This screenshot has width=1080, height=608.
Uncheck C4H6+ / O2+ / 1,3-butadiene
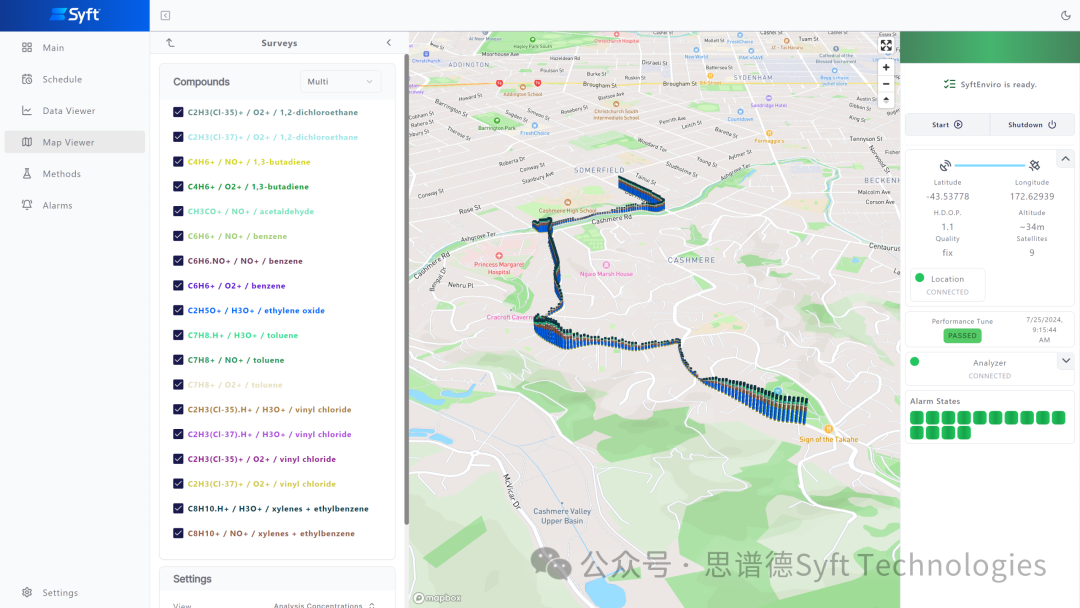click(178, 186)
